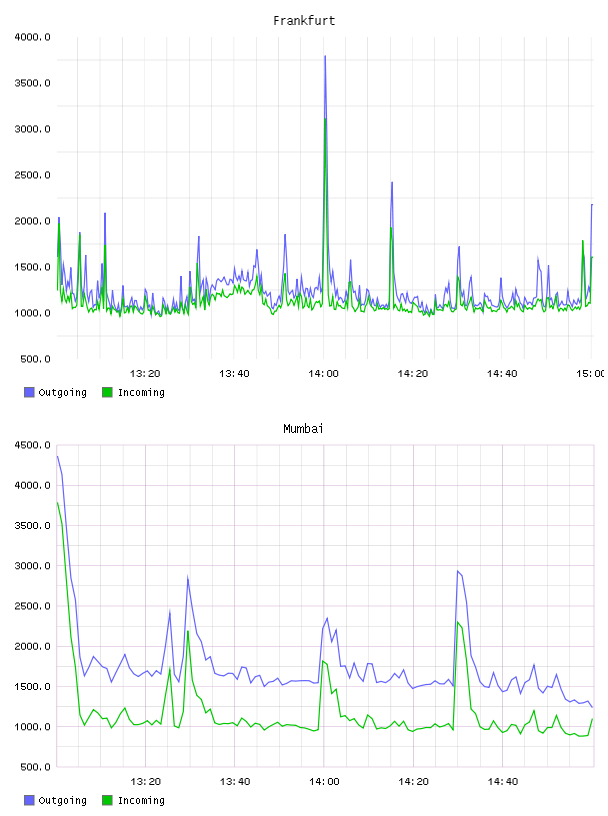This screenshot has width=608, height=816.
Task: Click the blue Outgoing swatch under Frankfurt chart
Action: click(x=29, y=392)
